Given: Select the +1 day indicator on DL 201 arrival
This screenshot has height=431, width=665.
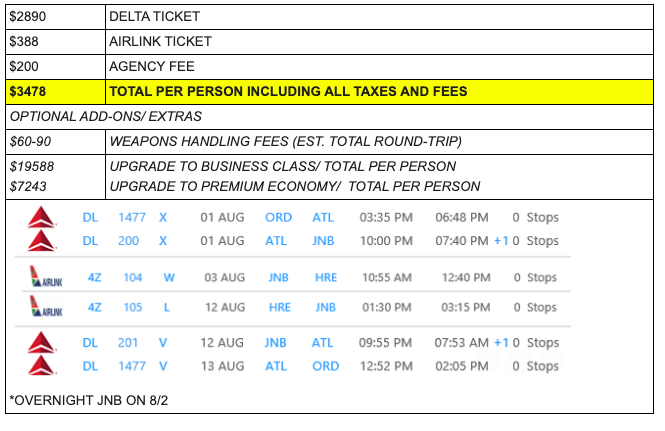Looking at the screenshot, I should click(501, 342).
